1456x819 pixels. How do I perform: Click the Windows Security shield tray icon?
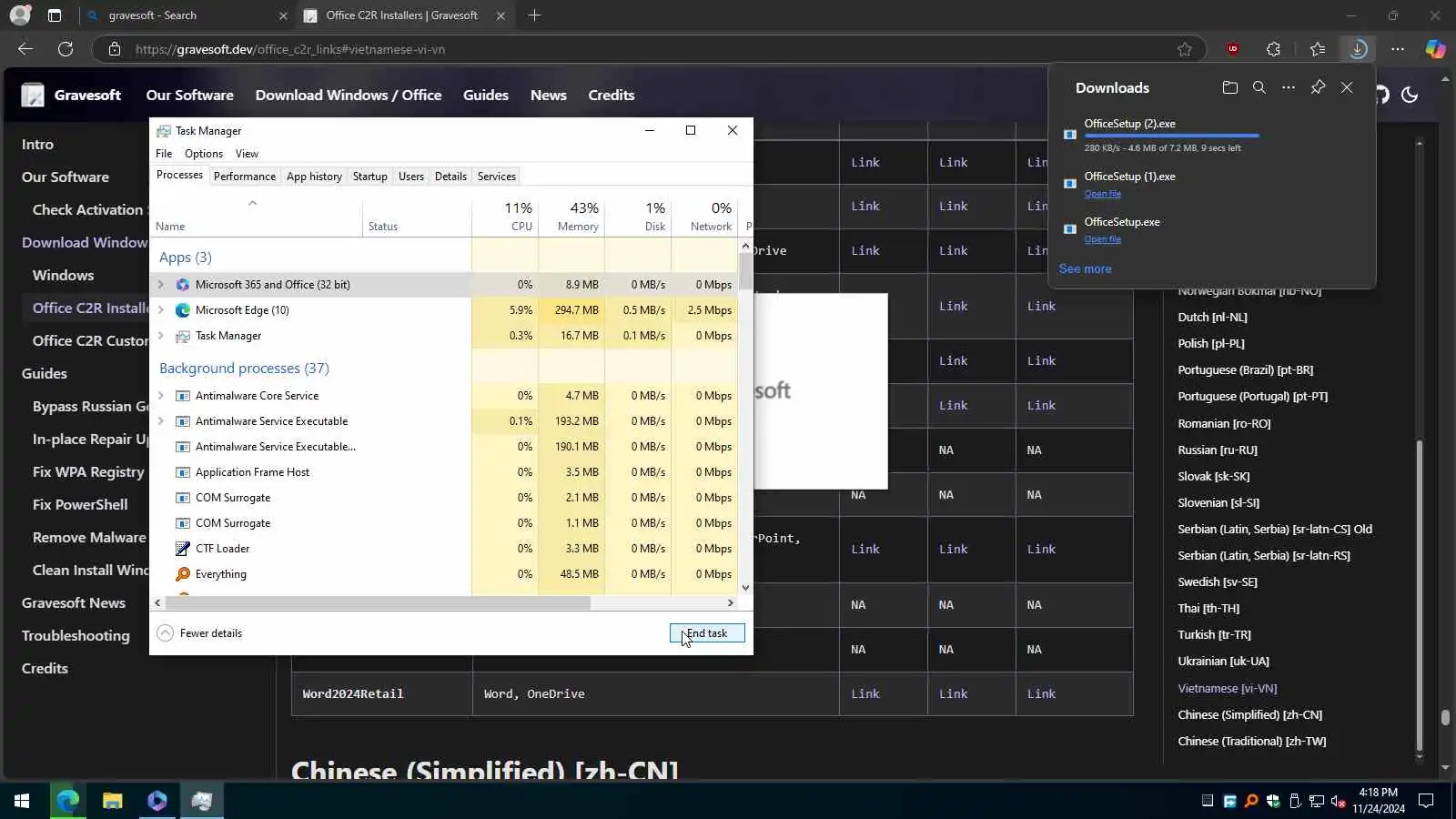click(1273, 801)
